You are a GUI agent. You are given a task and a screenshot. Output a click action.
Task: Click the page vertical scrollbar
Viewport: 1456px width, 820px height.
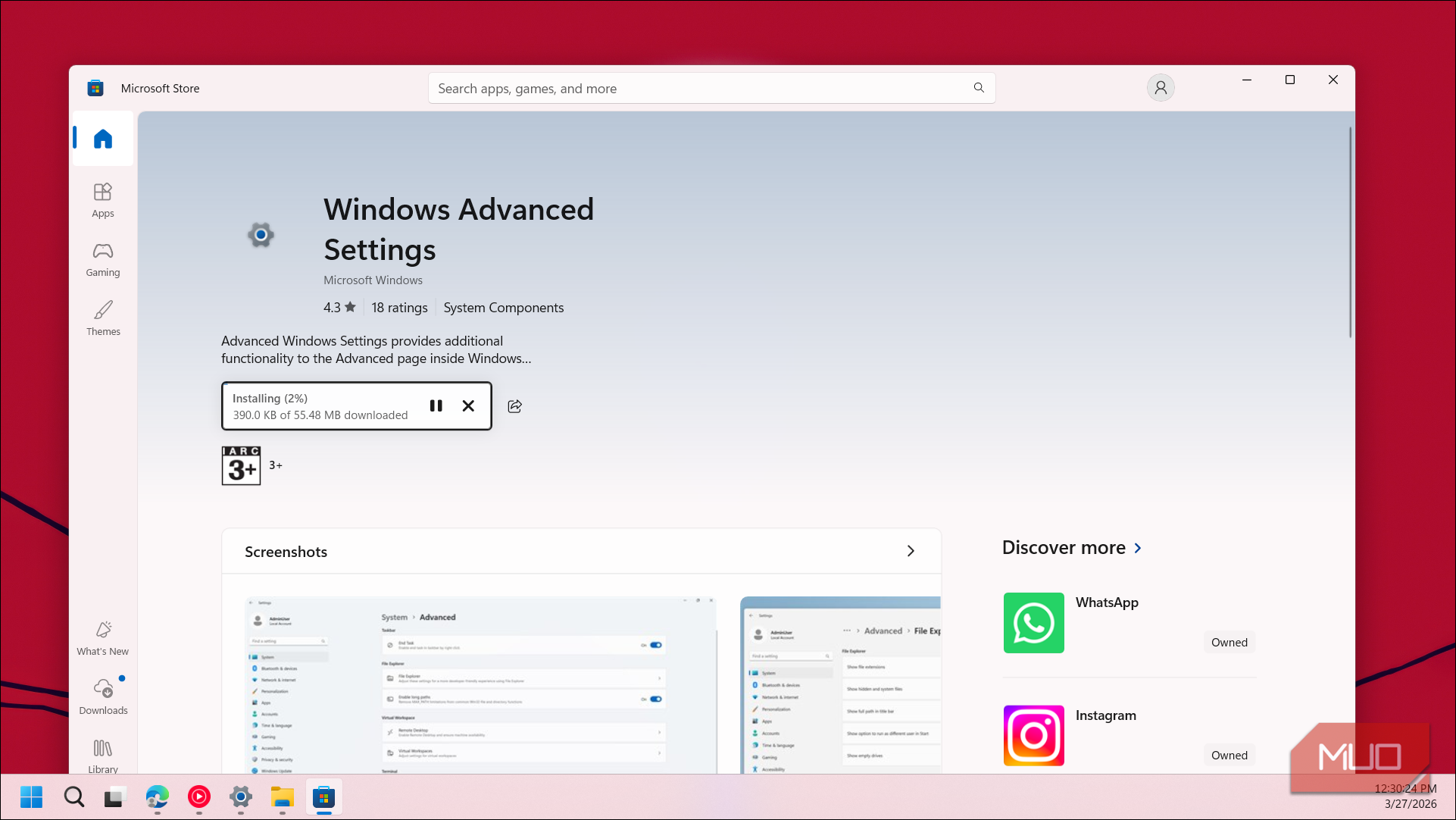(1350, 232)
